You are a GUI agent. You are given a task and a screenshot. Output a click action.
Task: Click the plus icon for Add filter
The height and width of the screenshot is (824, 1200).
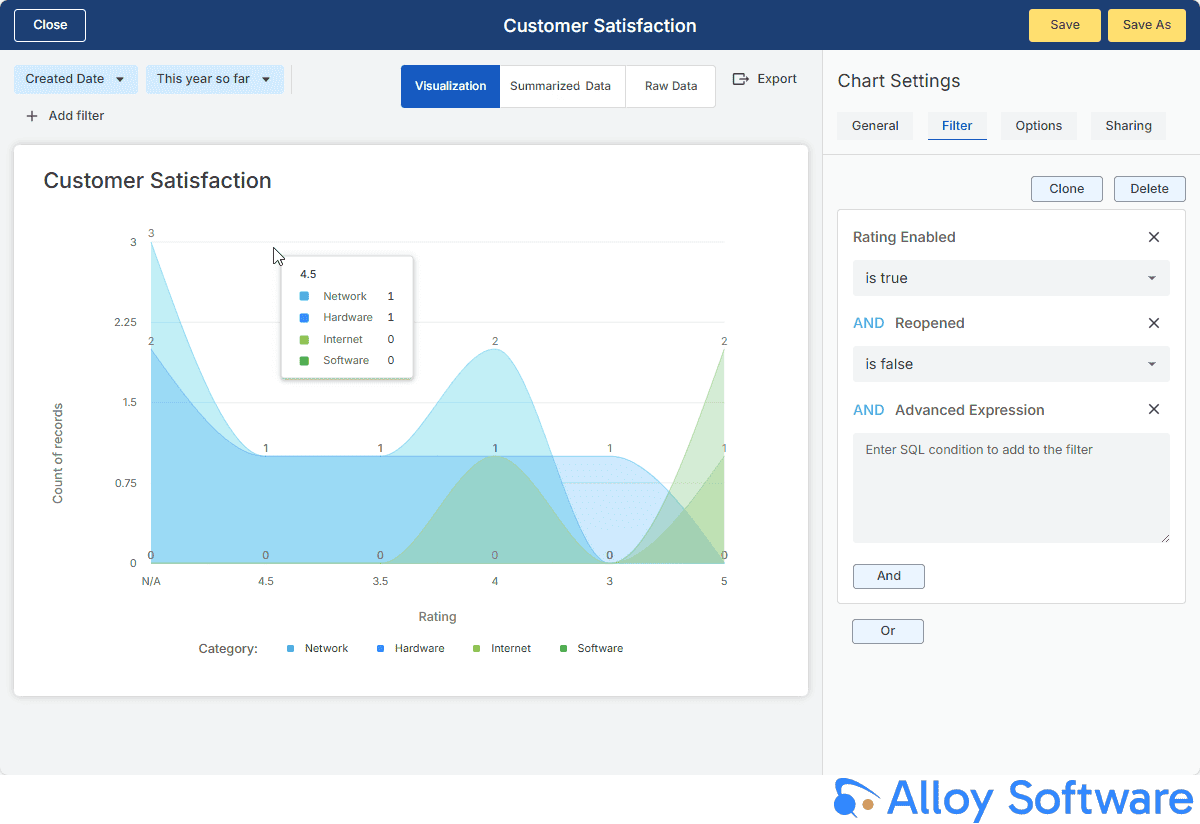click(32, 116)
